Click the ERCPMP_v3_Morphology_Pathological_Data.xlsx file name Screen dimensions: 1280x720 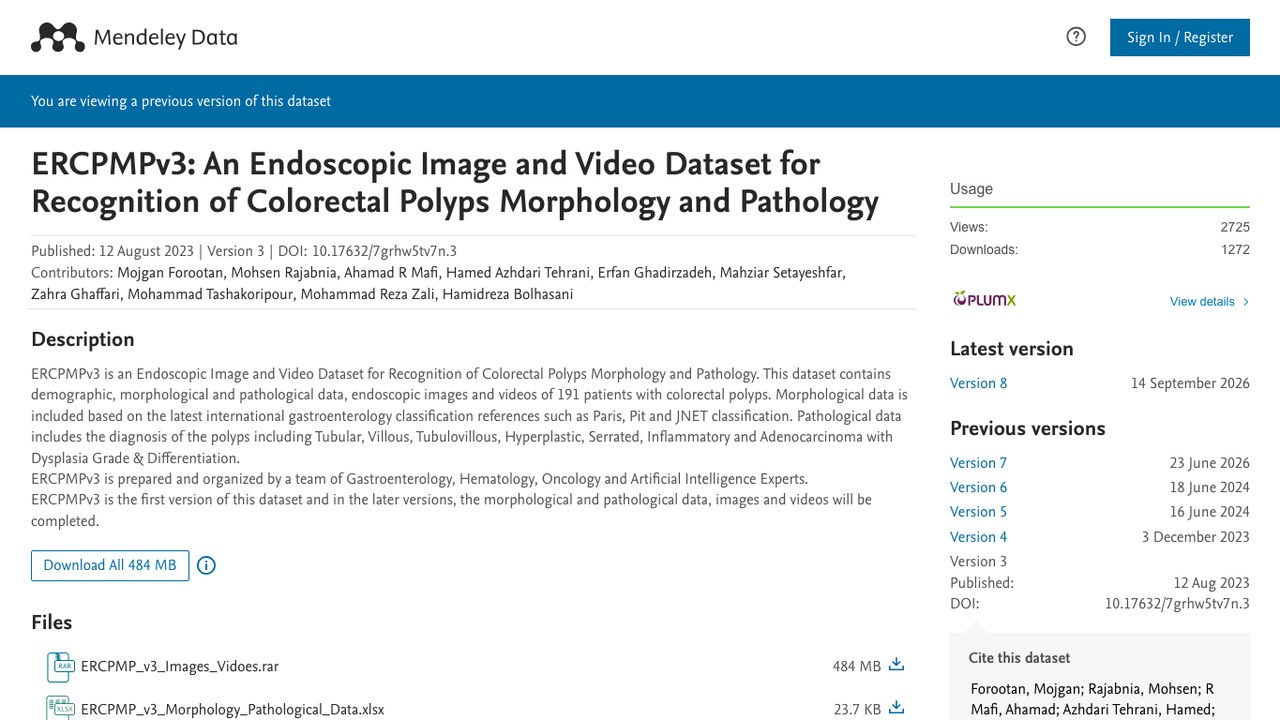(x=232, y=709)
